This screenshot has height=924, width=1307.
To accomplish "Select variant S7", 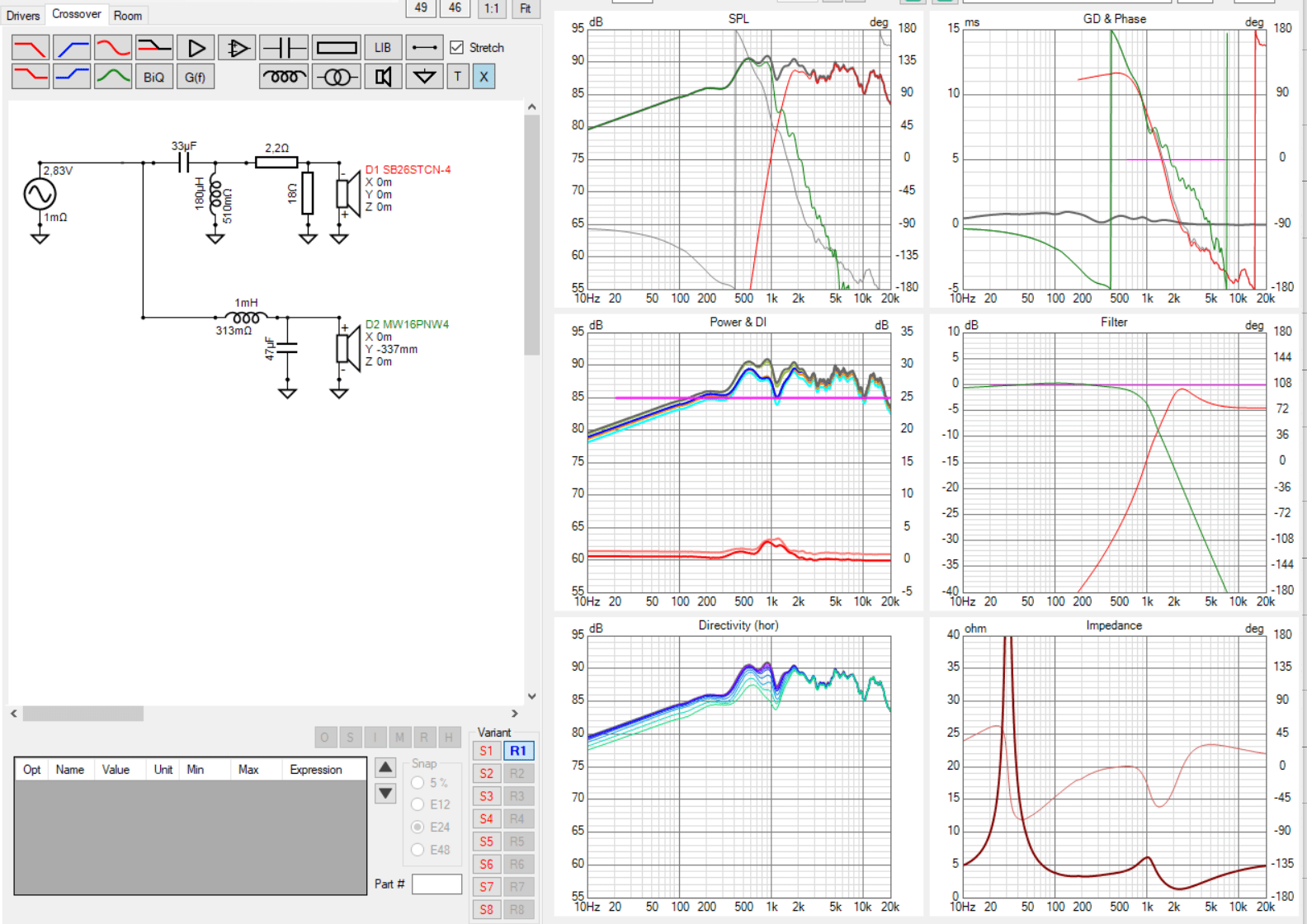I will (x=487, y=887).
